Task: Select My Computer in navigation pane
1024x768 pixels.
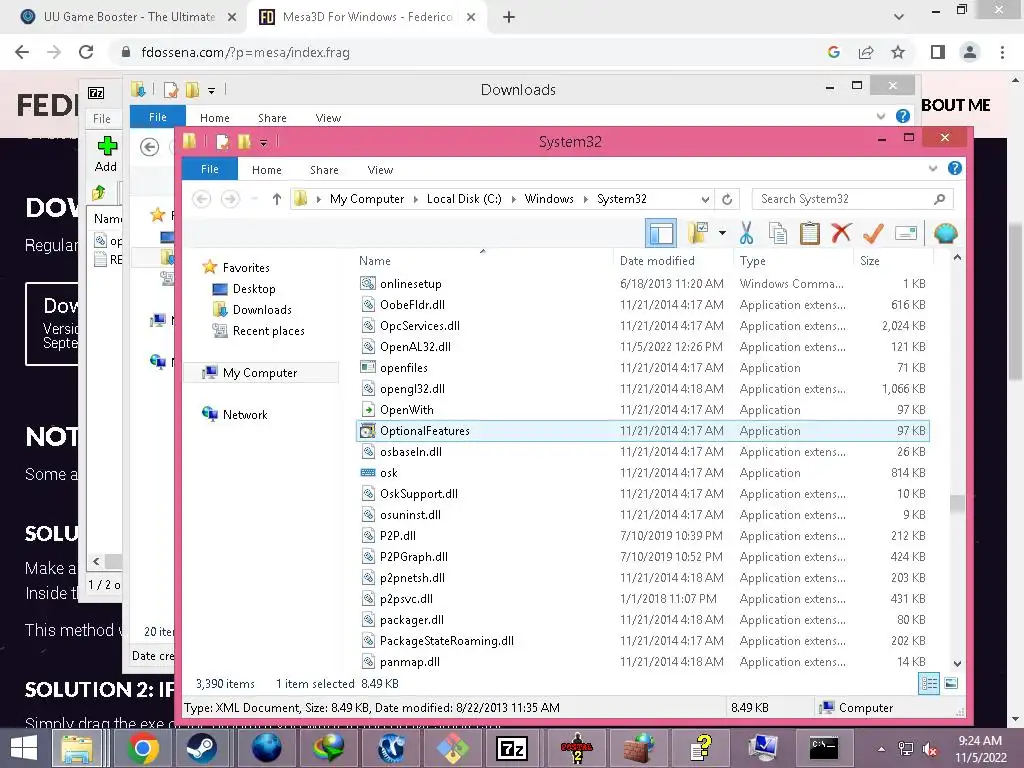Action: coord(259,372)
